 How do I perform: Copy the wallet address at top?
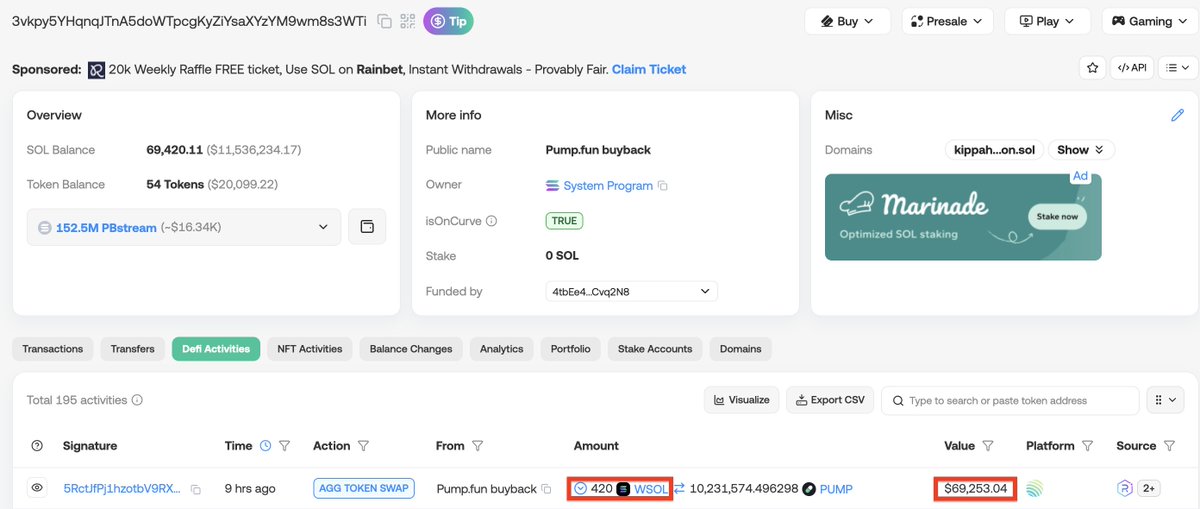coord(385,21)
